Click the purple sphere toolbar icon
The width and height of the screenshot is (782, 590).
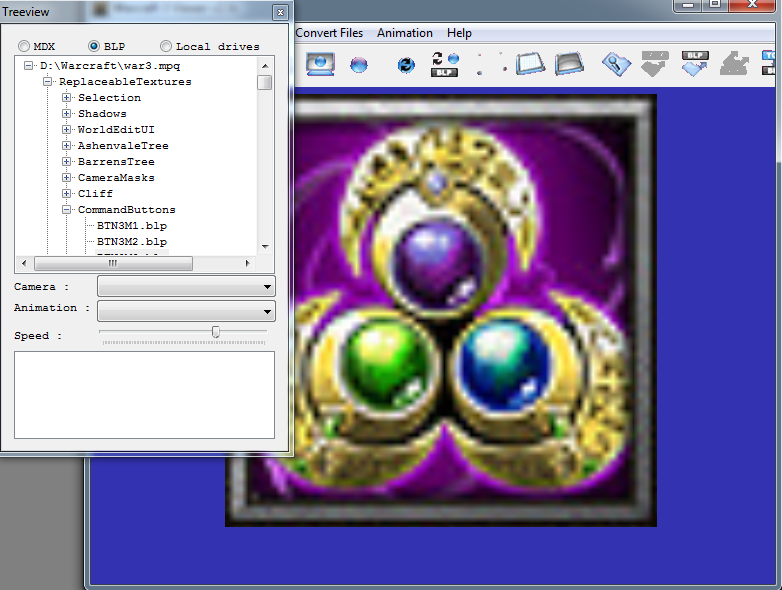[359, 65]
